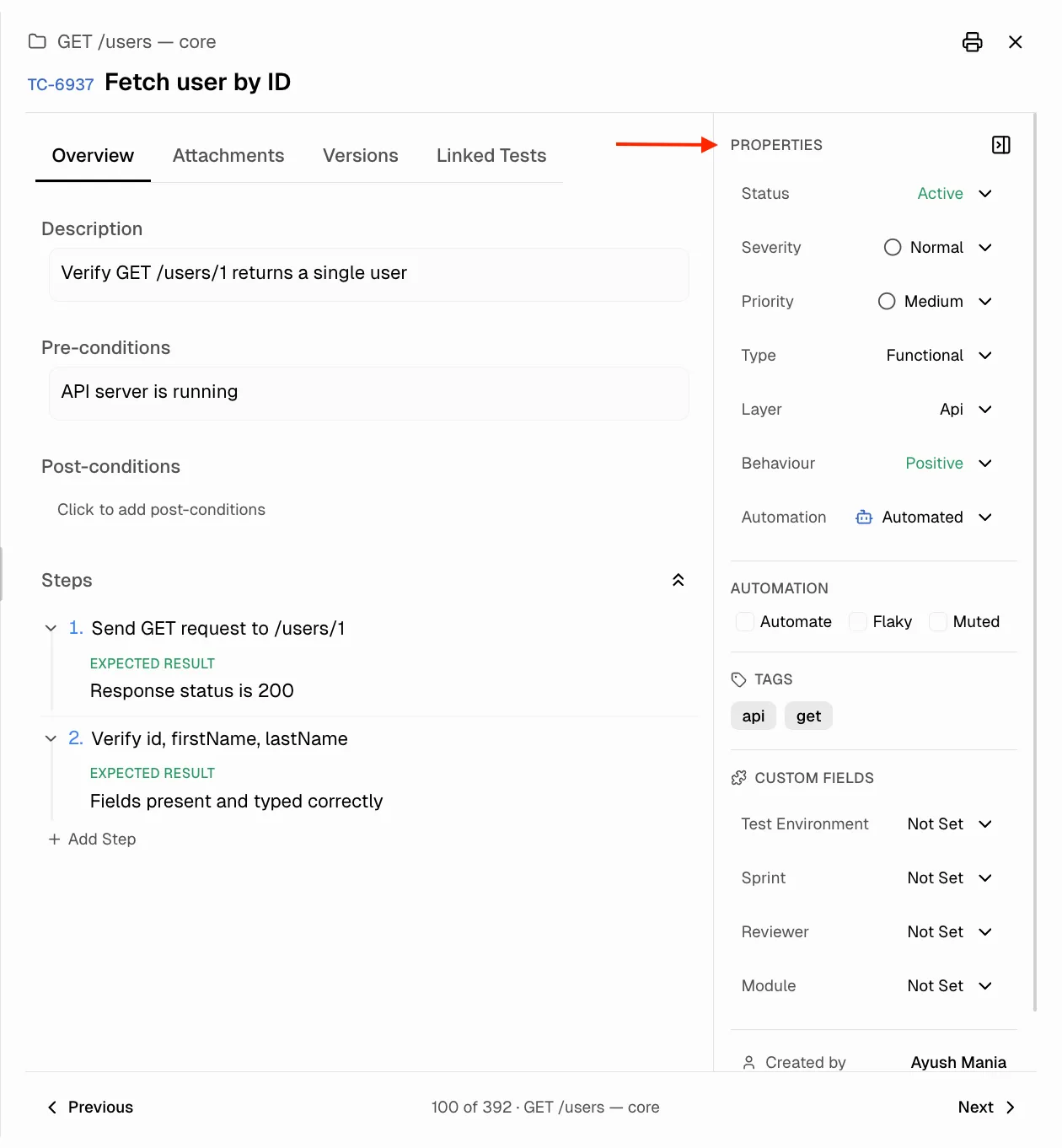Click the folder icon in the breadcrumb
Screen dimensions: 1062x1148
35,40
